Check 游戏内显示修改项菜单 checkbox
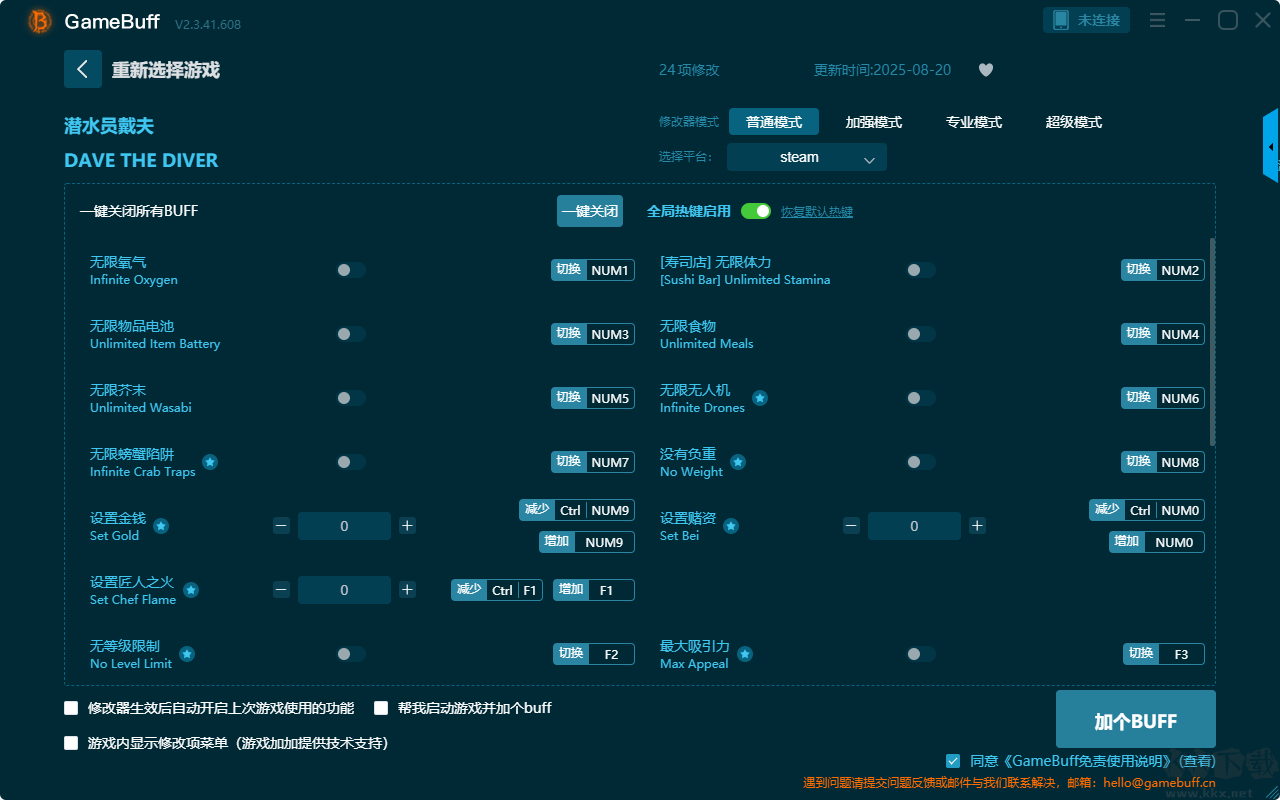This screenshot has width=1280, height=800. pyautogui.click(x=71, y=743)
